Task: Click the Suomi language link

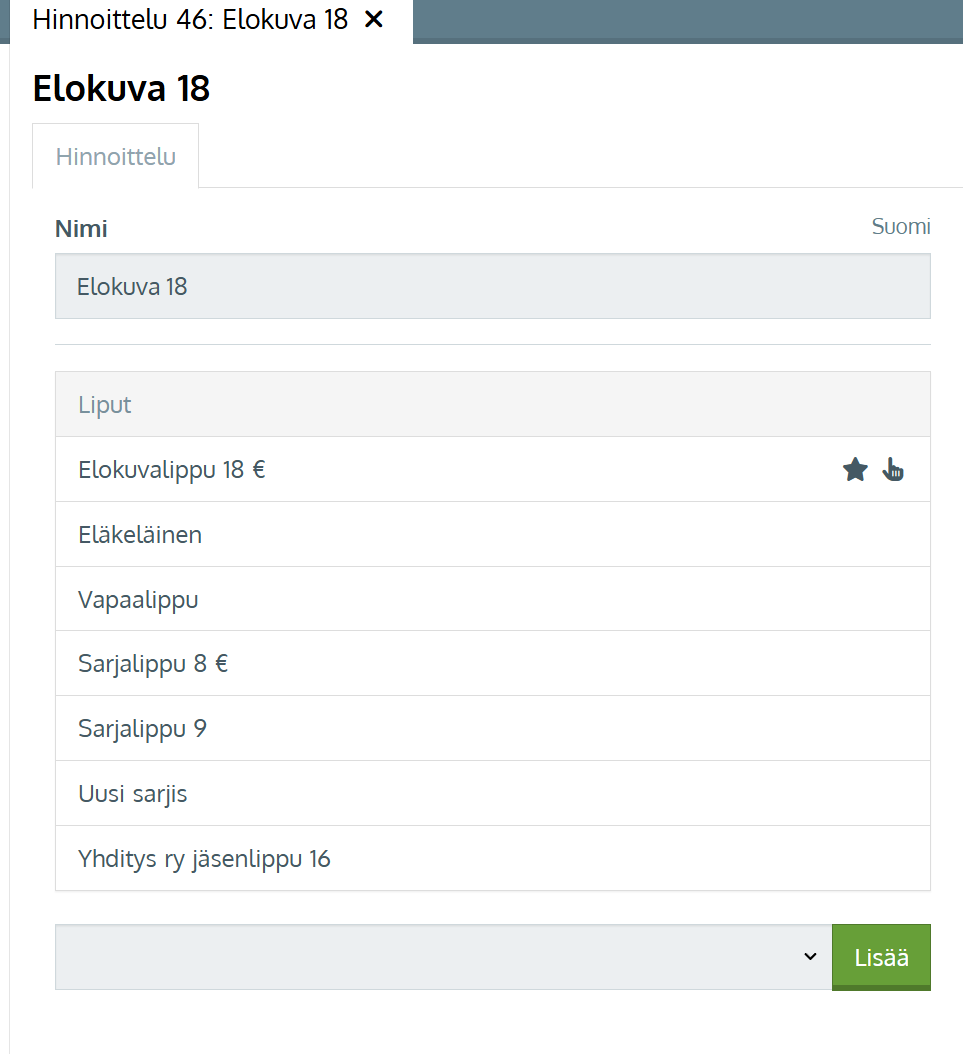Action: (x=900, y=227)
